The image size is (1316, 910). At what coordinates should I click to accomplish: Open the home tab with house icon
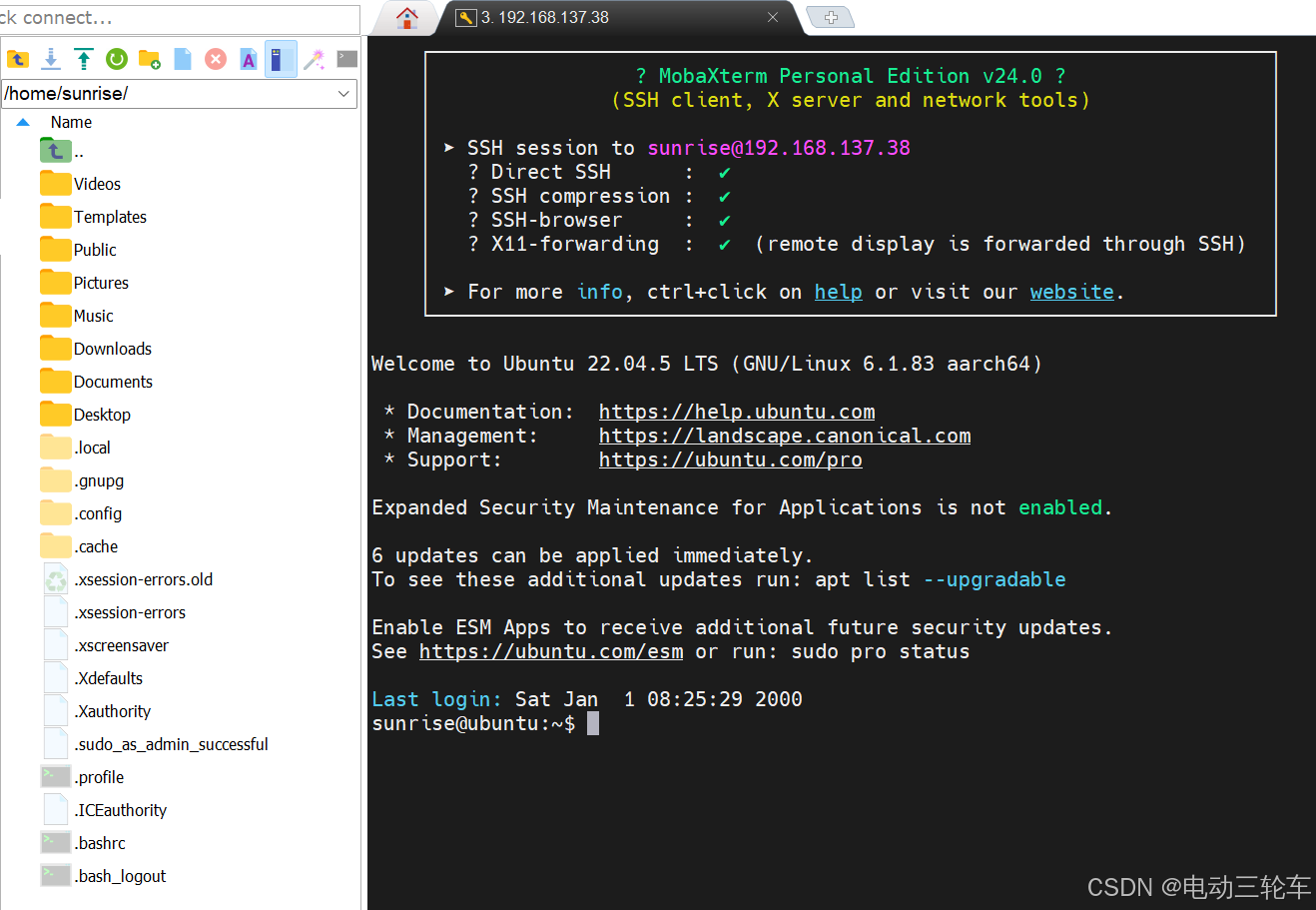point(406,17)
